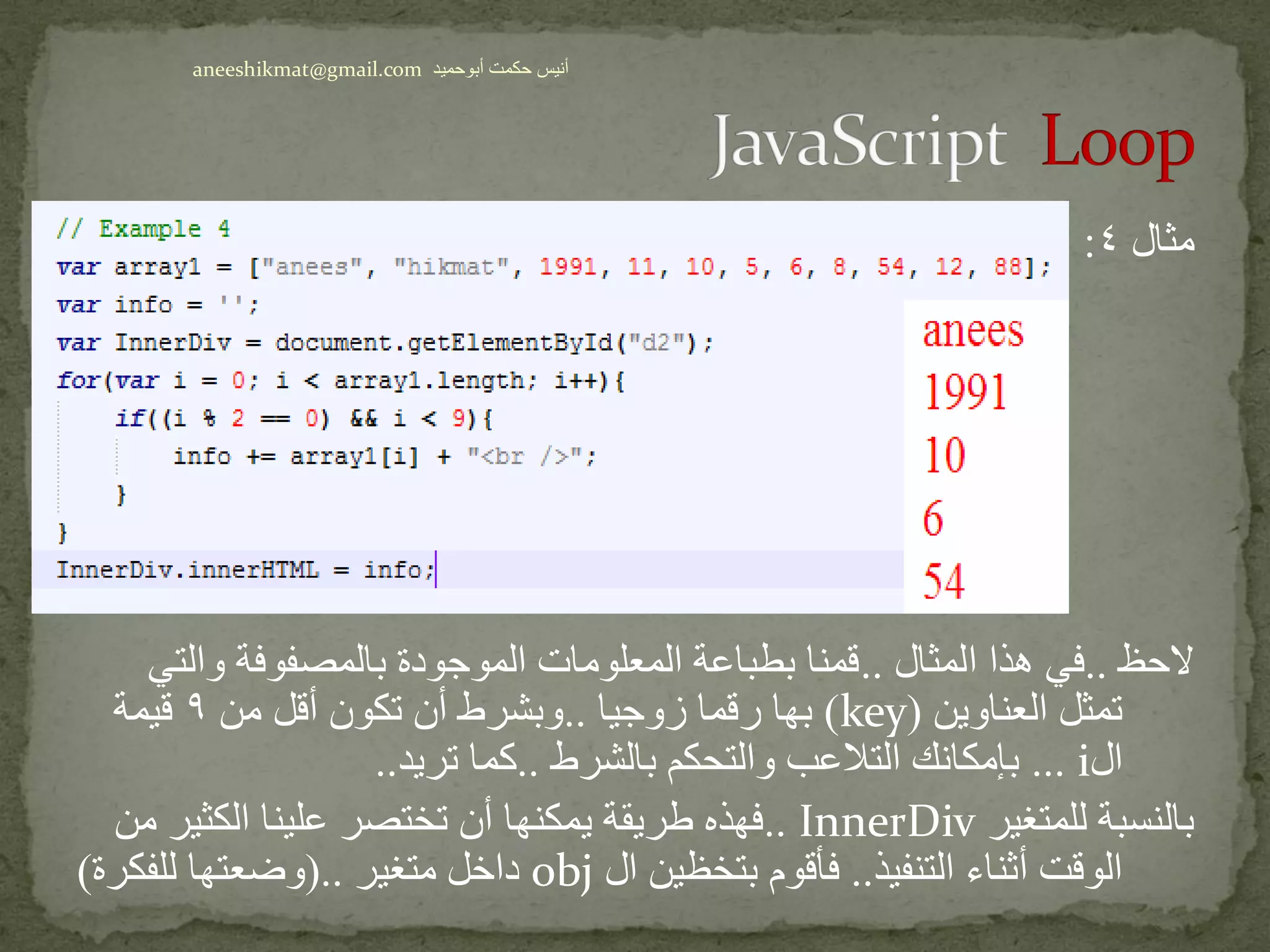Screen dimensions: 1270x952
Task: Click the var array1 declaration line
Action: click(554, 267)
